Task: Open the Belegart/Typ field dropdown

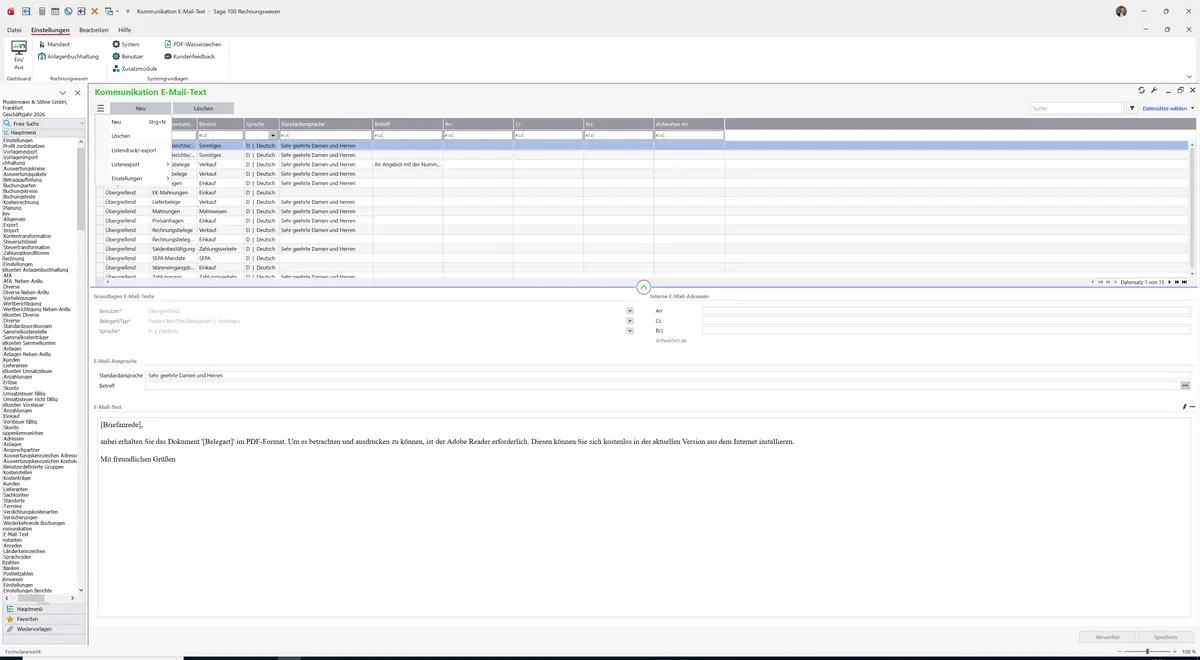Action: [630, 321]
